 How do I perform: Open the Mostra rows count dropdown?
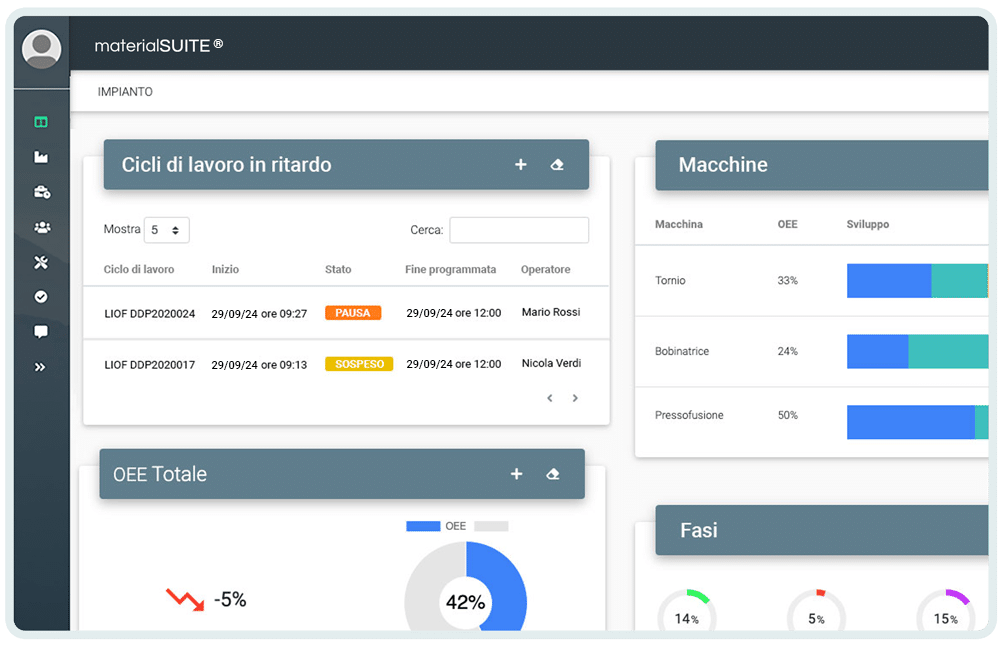[x=166, y=230]
